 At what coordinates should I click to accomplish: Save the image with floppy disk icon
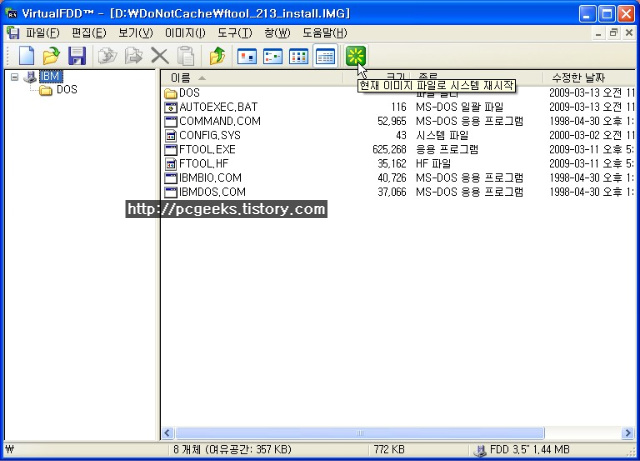tap(77, 56)
